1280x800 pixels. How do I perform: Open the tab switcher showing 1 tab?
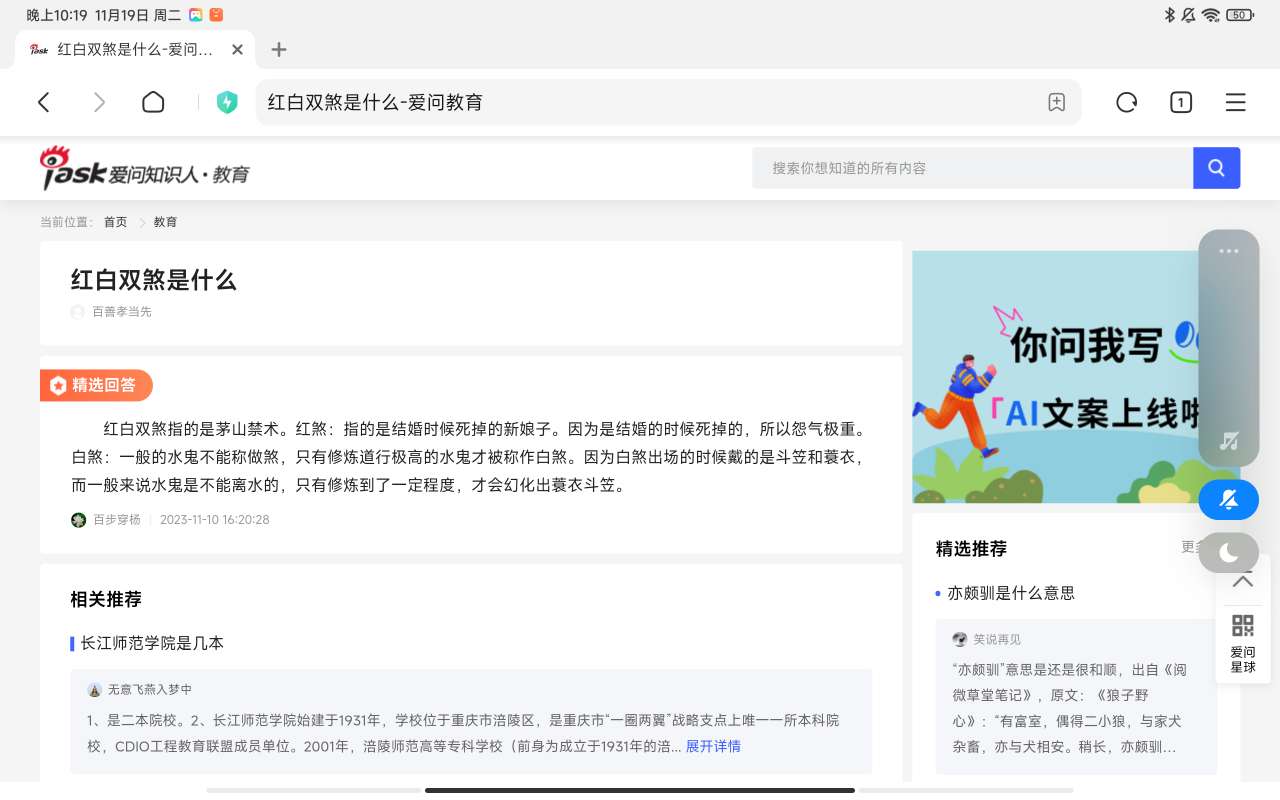click(1181, 102)
